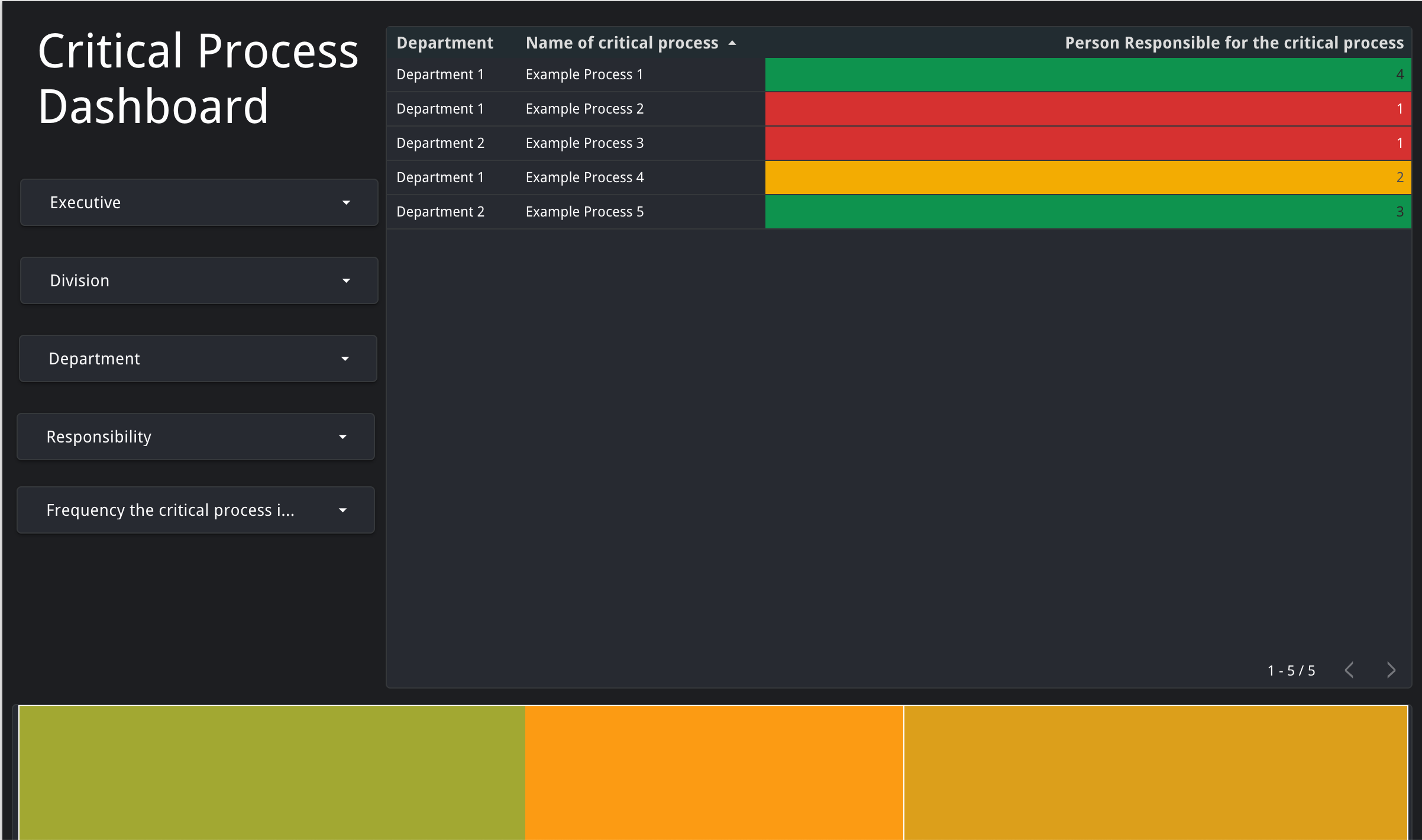This screenshot has height=840, width=1422.
Task: Expand the Responsibility dropdown filter
Action: (x=196, y=437)
